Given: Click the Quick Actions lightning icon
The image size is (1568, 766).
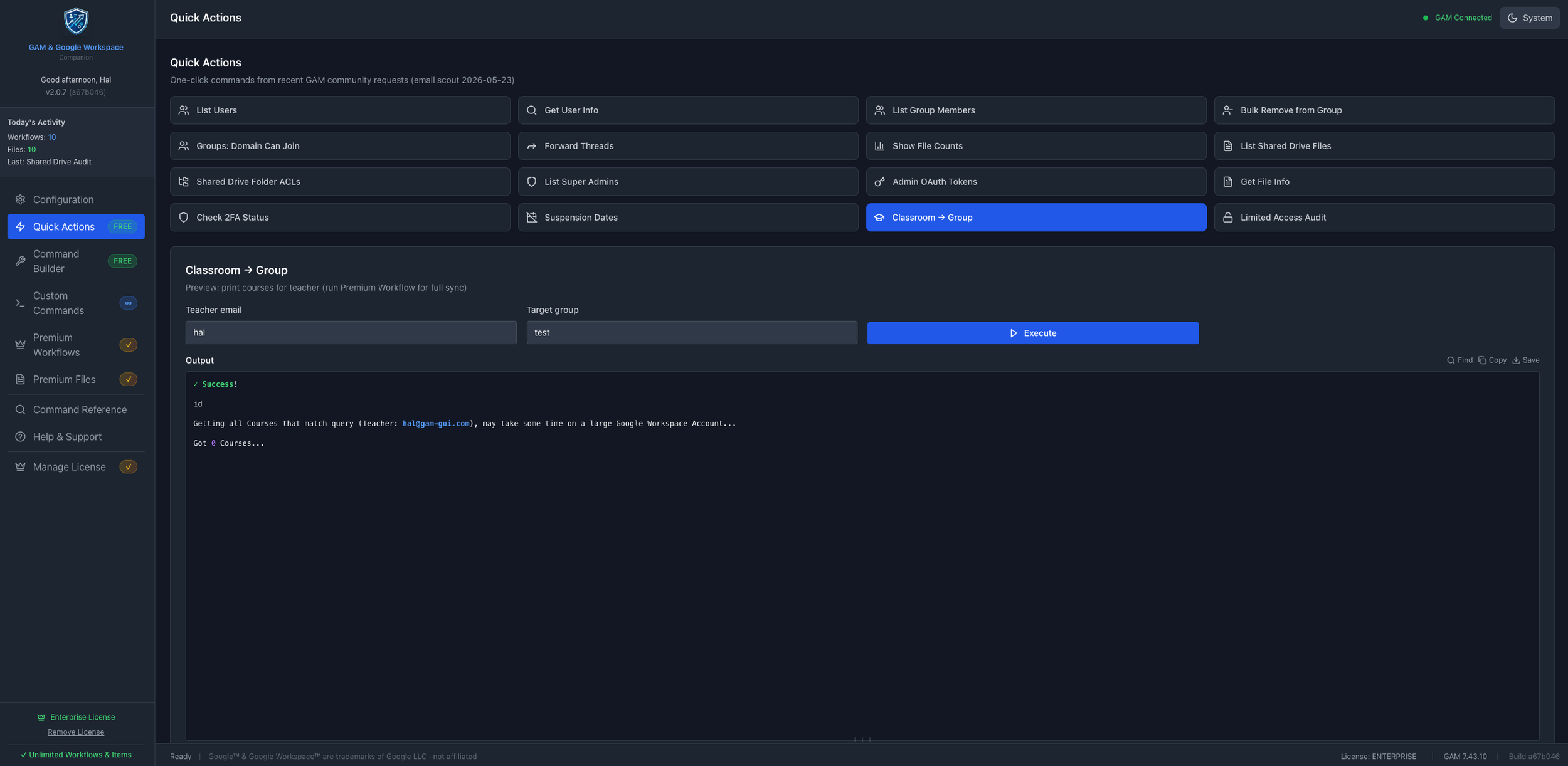Looking at the screenshot, I should tap(20, 226).
